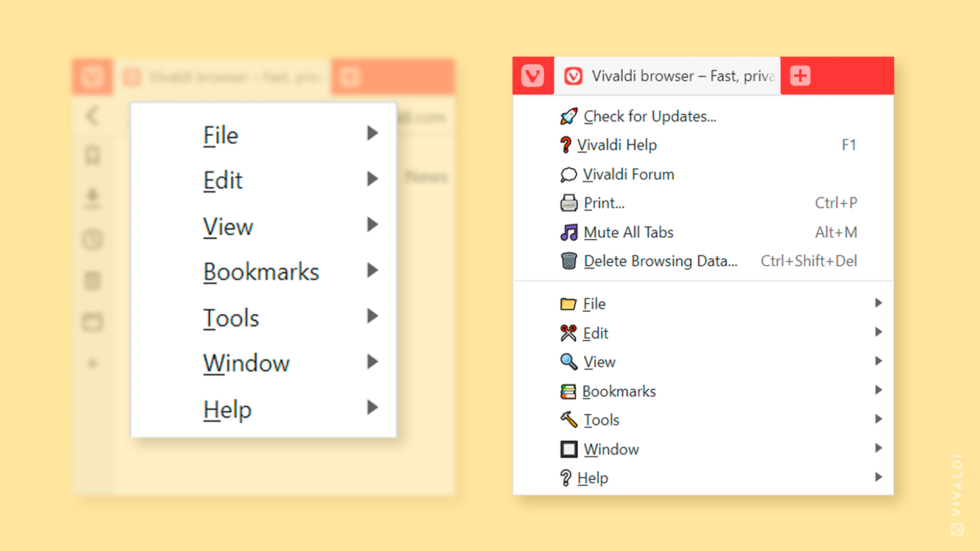Click the rocket icon for Check for Updates
The width and height of the screenshot is (980, 551).
pyautogui.click(x=569, y=116)
